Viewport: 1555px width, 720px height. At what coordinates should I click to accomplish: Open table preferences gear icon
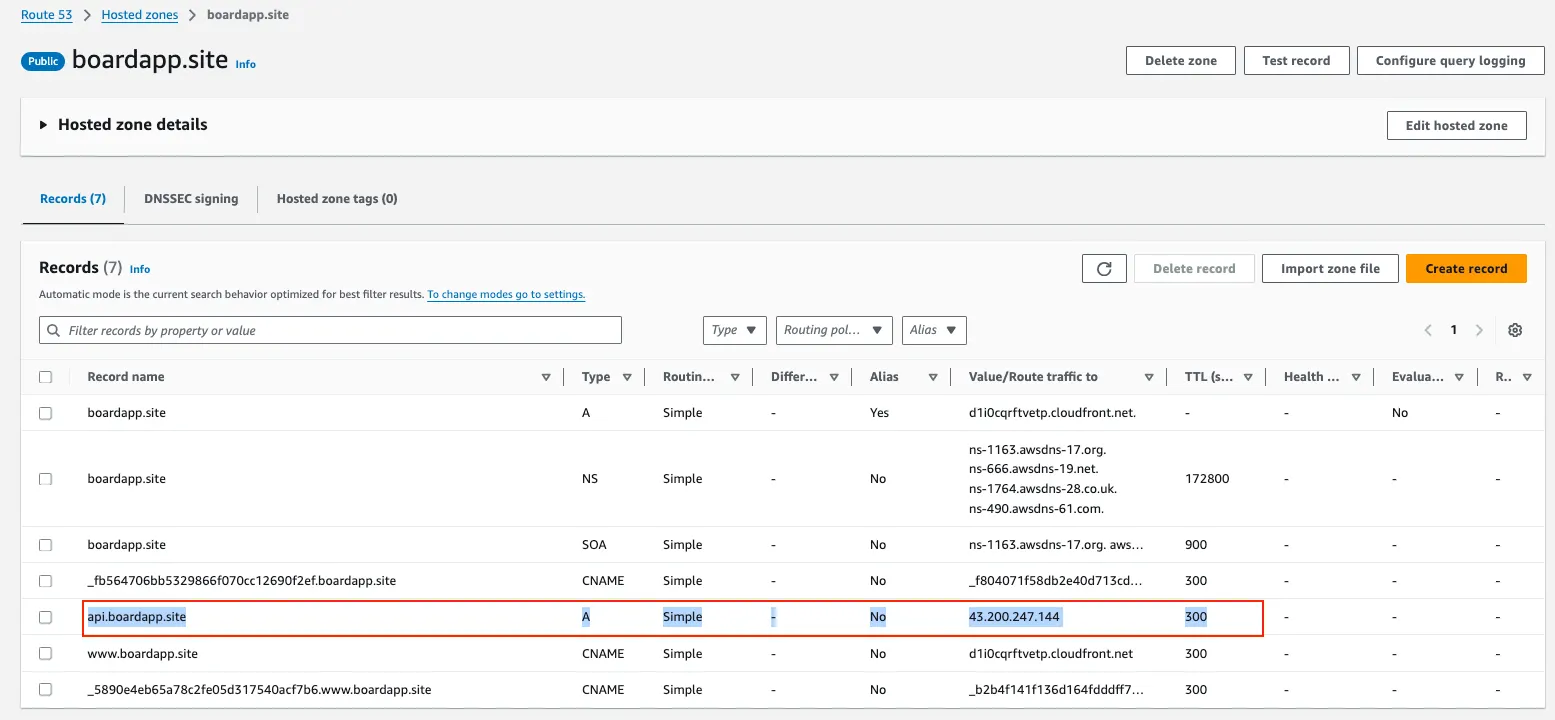(1515, 330)
